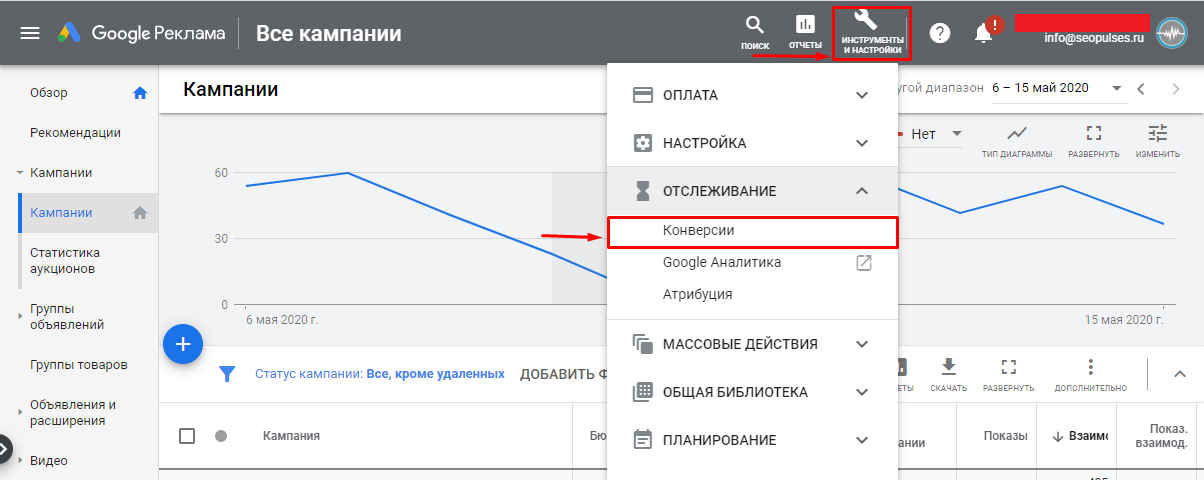The width and height of the screenshot is (1204, 480).
Task: Click the blue filter funnel icon
Action: pos(227,374)
